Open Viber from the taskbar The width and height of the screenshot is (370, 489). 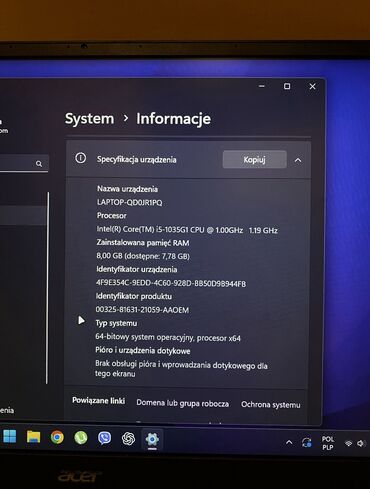click(x=105, y=438)
